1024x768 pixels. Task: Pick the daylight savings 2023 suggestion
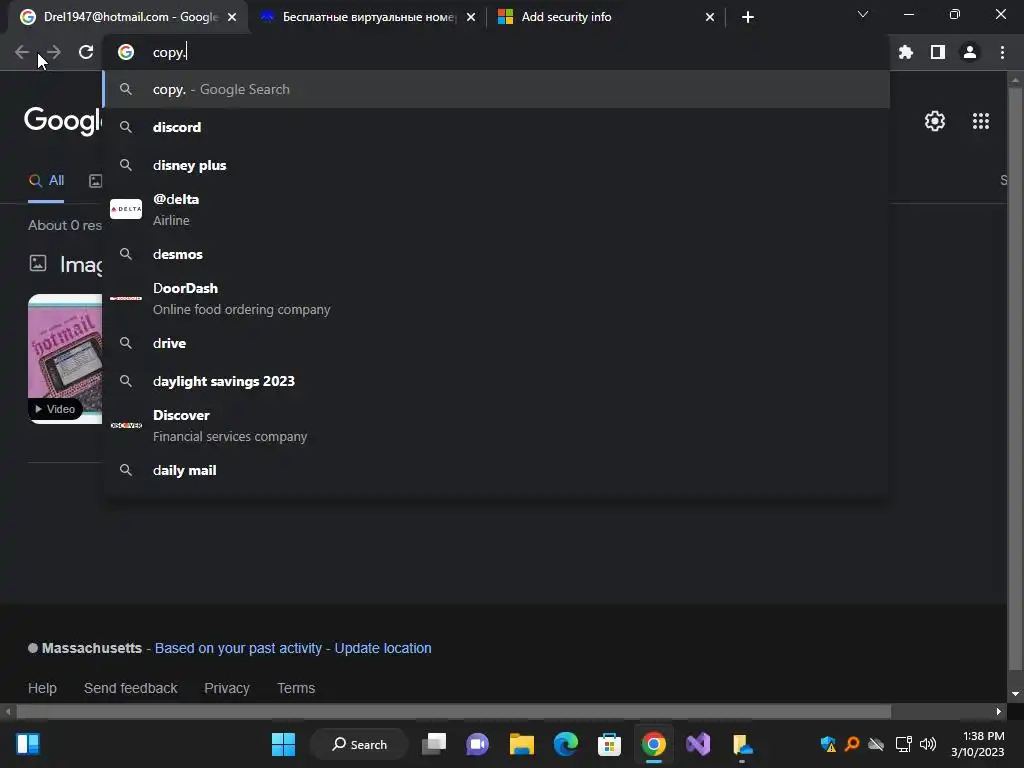(x=496, y=381)
